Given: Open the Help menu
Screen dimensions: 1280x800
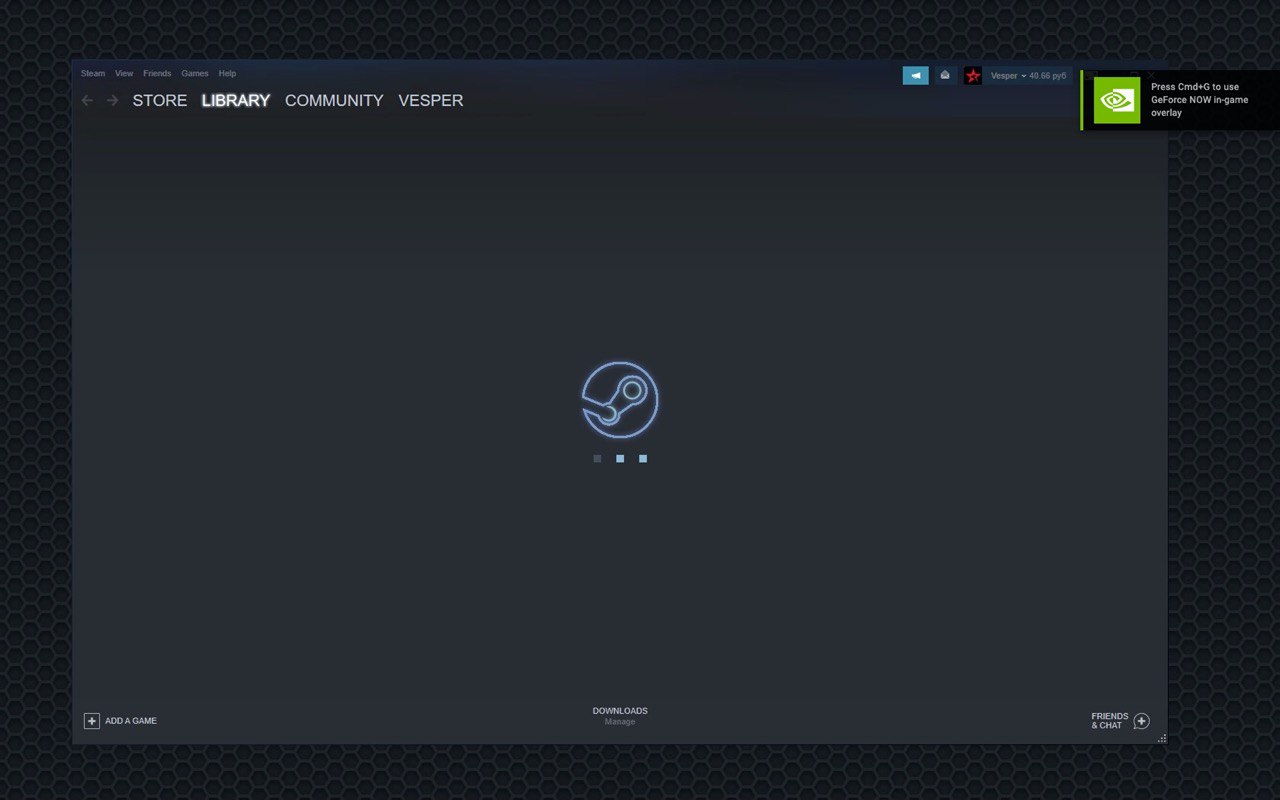Looking at the screenshot, I should point(227,73).
